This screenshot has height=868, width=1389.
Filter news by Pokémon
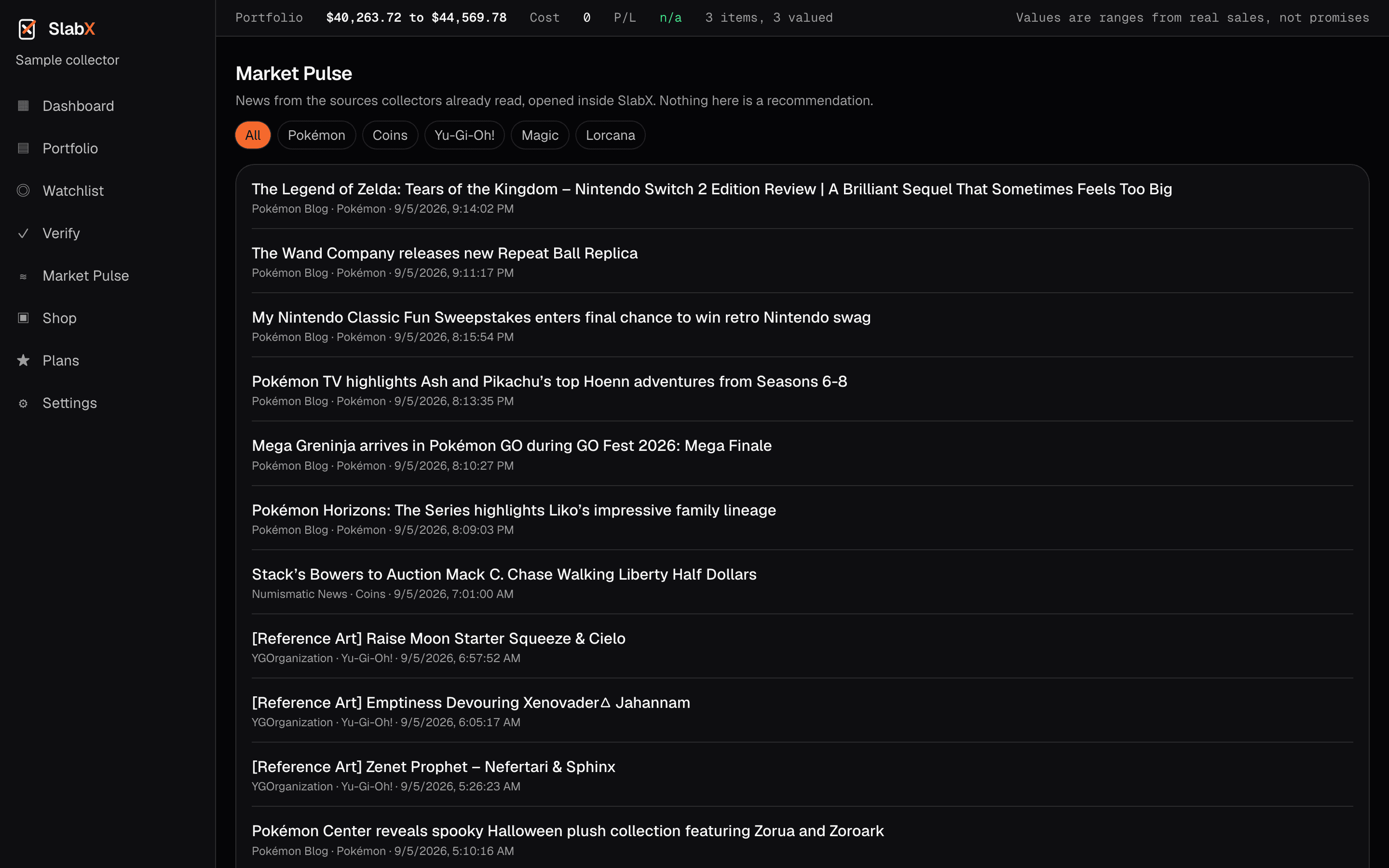coord(316,135)
